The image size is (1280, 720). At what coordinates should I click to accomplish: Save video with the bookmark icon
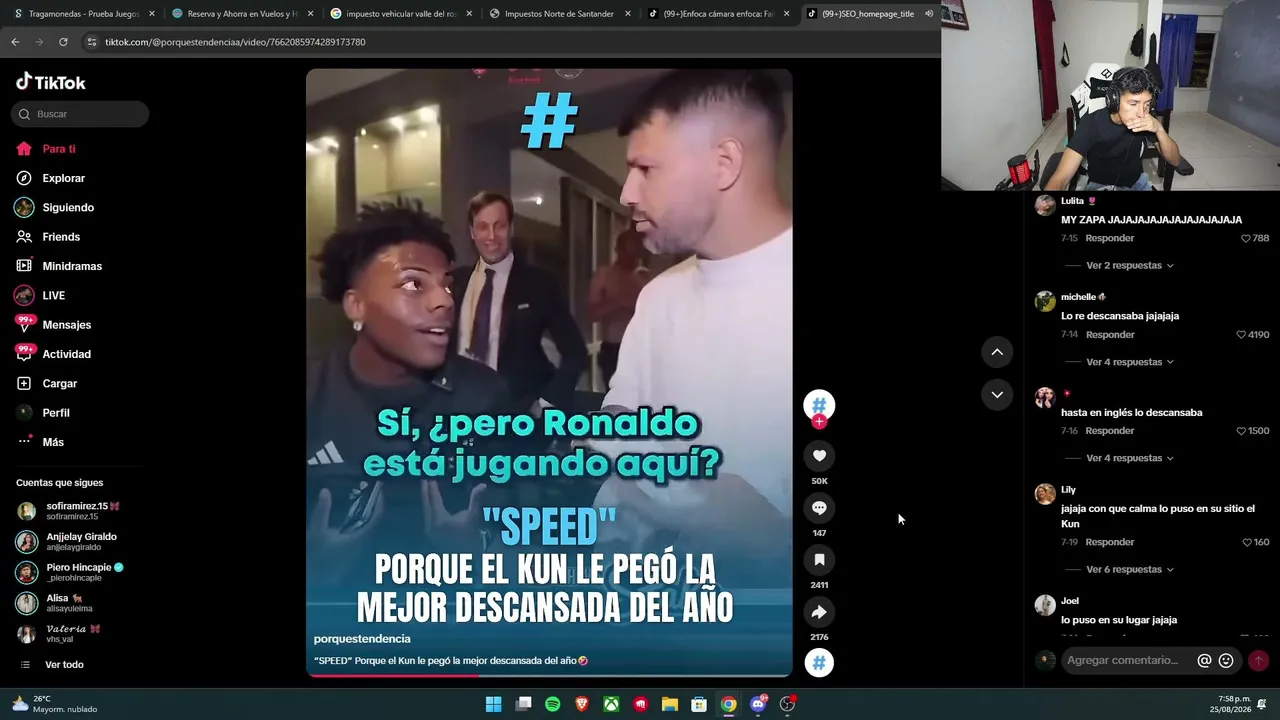pos(819,560)
